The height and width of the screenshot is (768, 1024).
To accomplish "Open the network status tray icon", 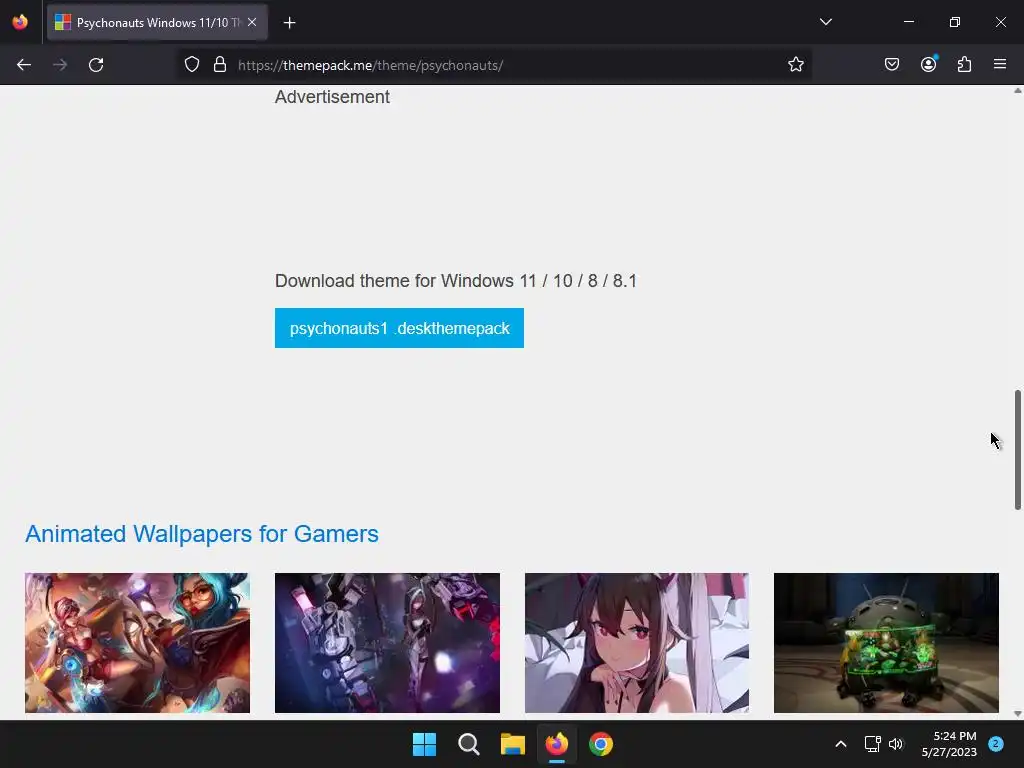I will point(872,744).
